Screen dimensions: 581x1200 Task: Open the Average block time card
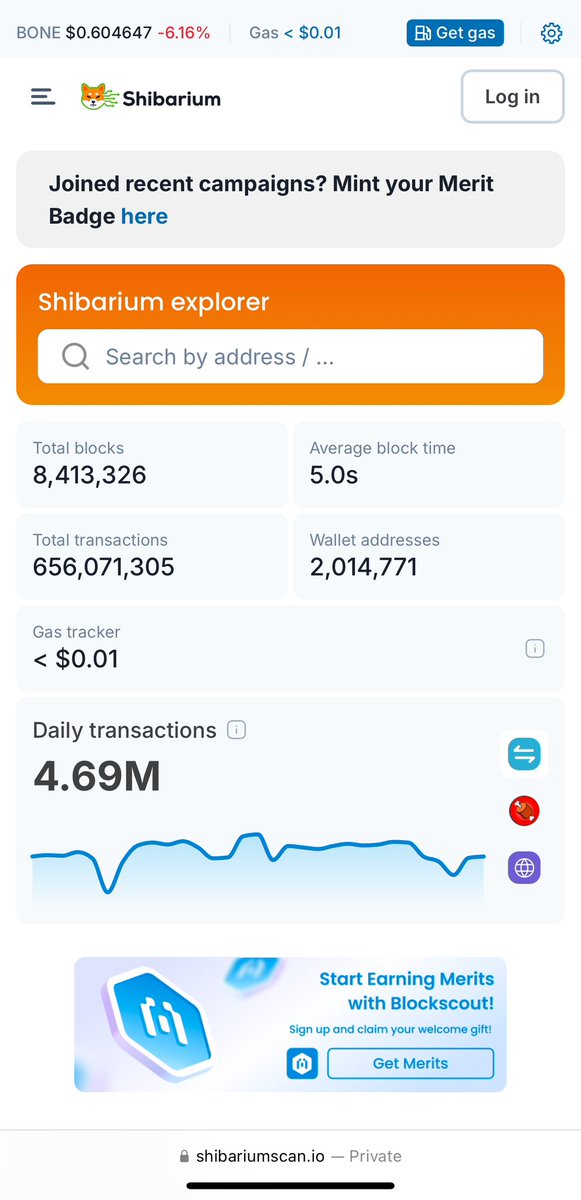point(429,464)
